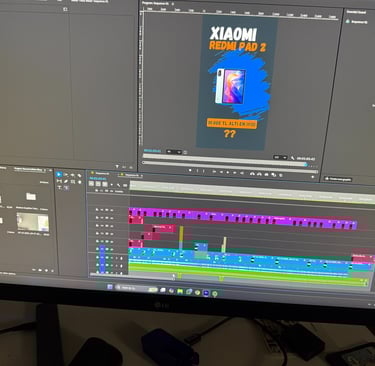
Task: Open timeline display settings wrench
Action: click(118, 185)
